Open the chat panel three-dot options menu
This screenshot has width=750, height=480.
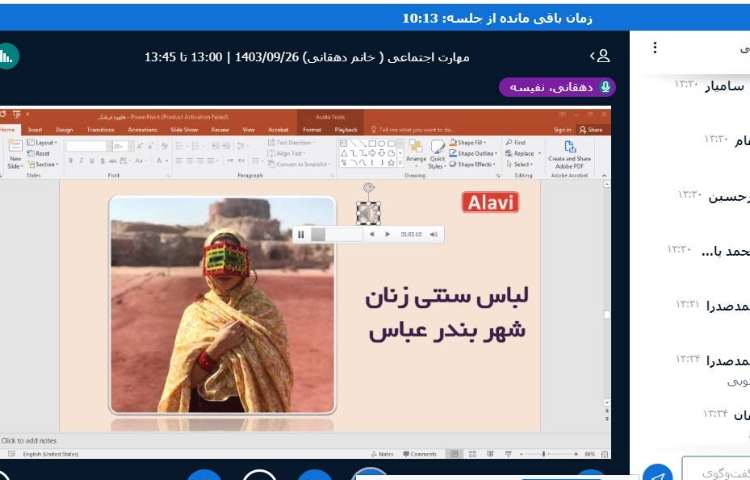(x=655, y=47)
